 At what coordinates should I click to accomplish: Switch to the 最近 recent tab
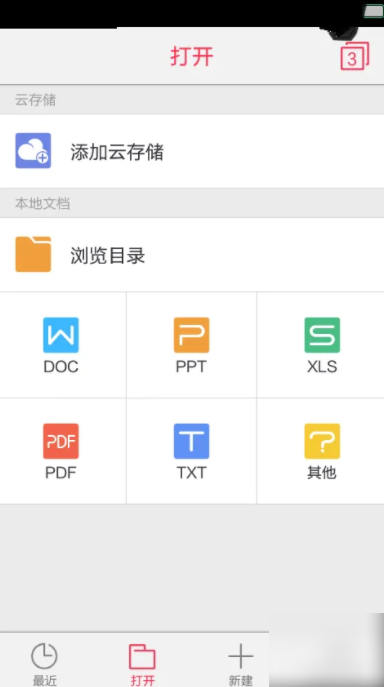click(x=44, y=664)
